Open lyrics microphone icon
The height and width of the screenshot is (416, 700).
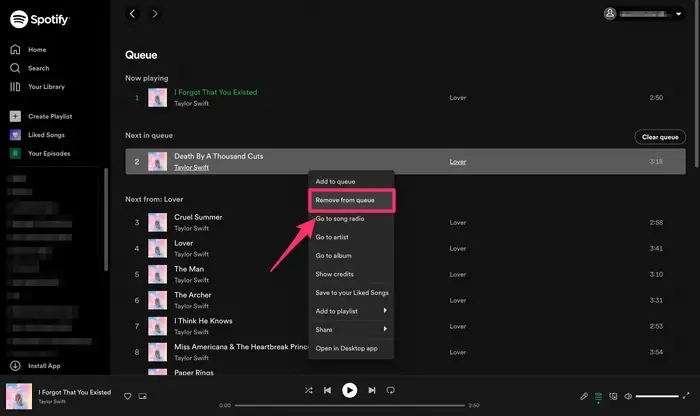pos(584,396)
